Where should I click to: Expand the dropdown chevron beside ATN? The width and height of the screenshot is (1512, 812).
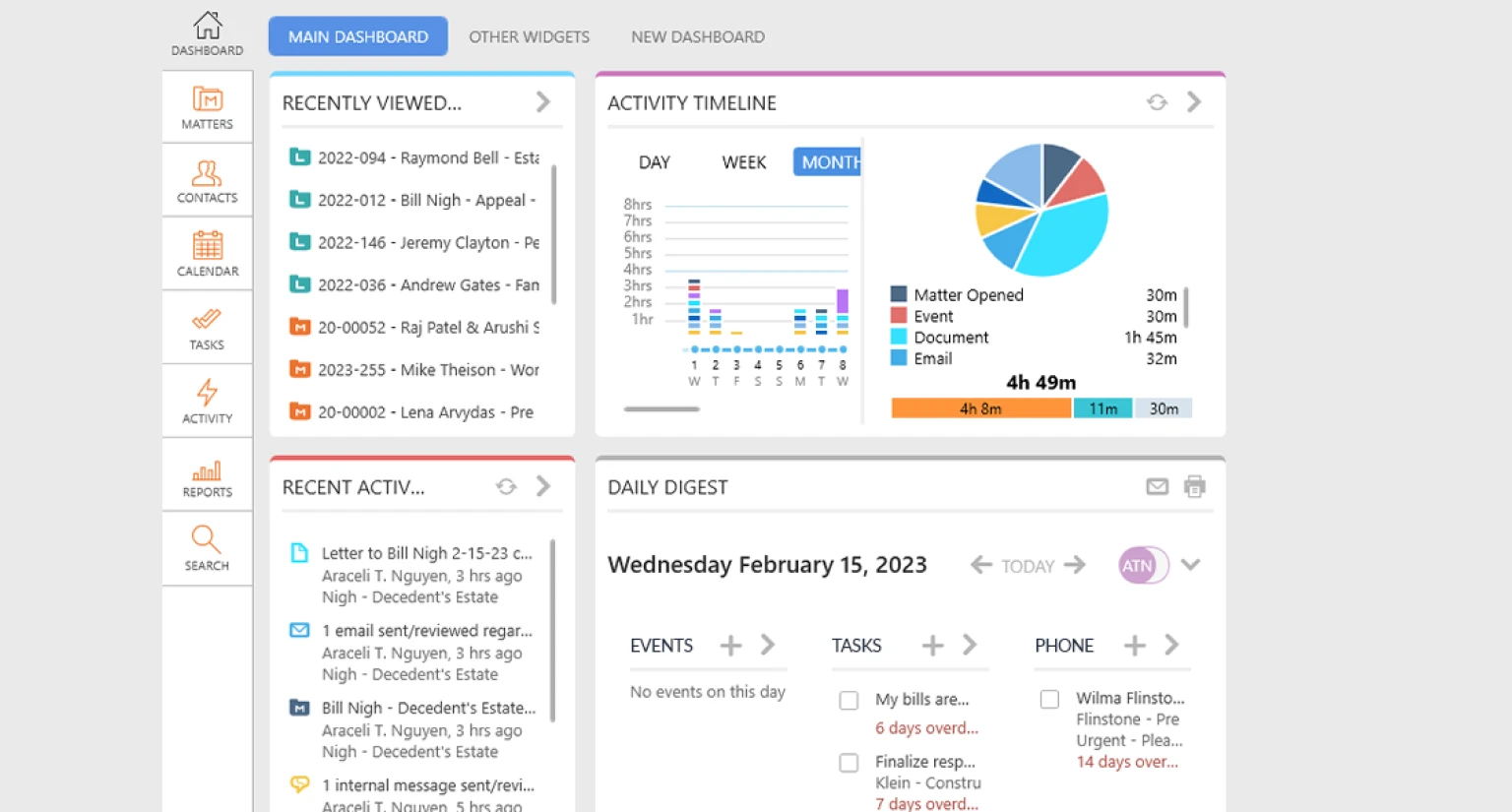coord(1190,565)
